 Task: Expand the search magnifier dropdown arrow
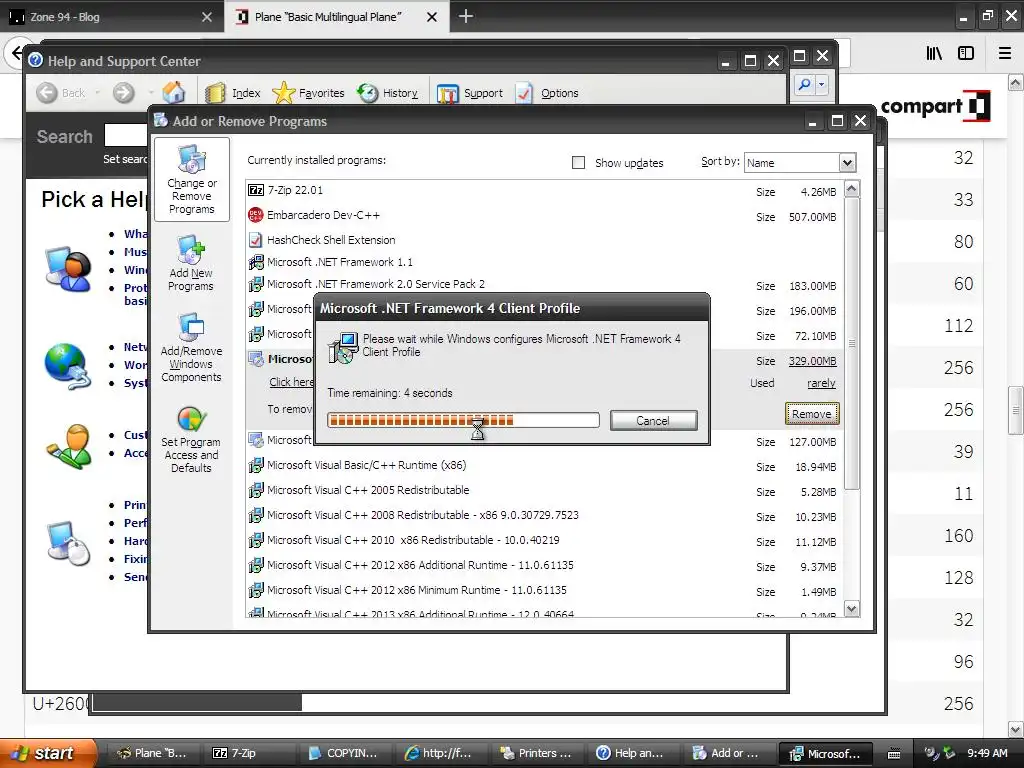[822, 84]
